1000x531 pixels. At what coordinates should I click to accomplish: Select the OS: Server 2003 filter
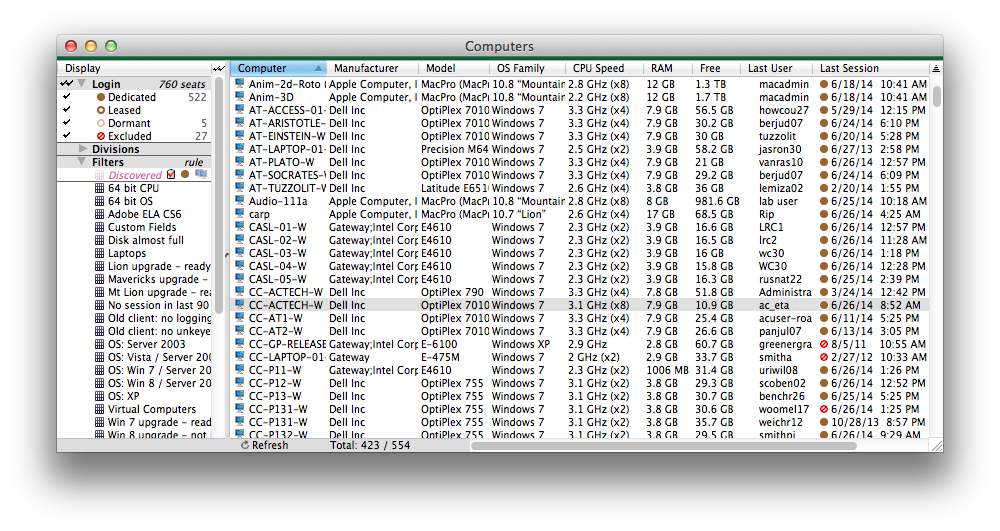pos(146,344)
